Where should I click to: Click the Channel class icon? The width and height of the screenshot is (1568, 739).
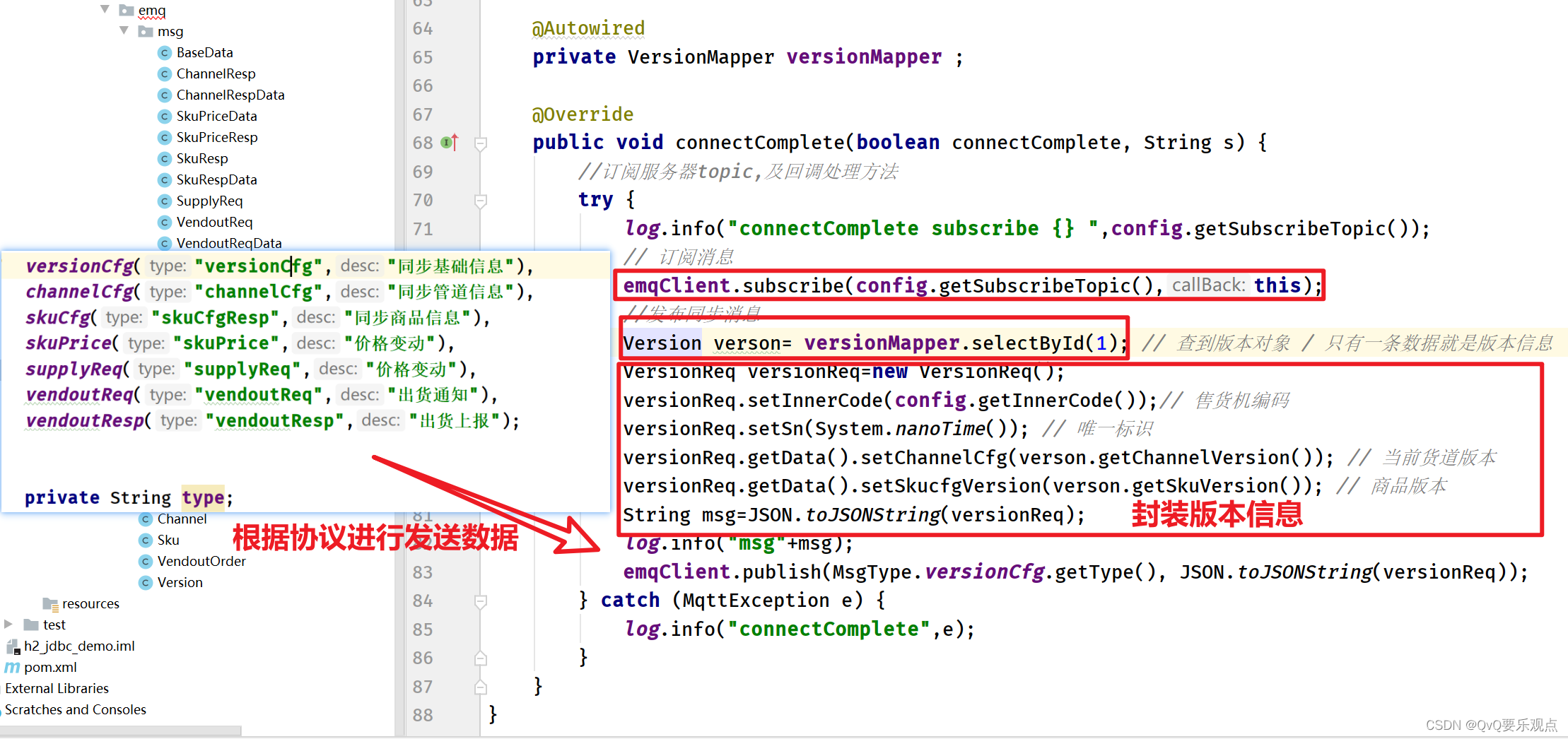[x=146, y=519]
